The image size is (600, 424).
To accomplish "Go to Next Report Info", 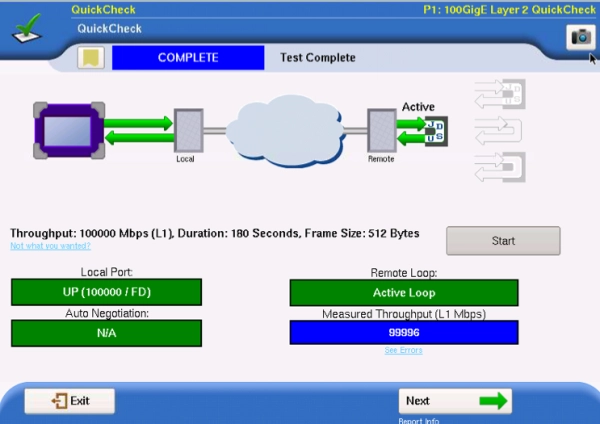I will (x=455, y=401).
